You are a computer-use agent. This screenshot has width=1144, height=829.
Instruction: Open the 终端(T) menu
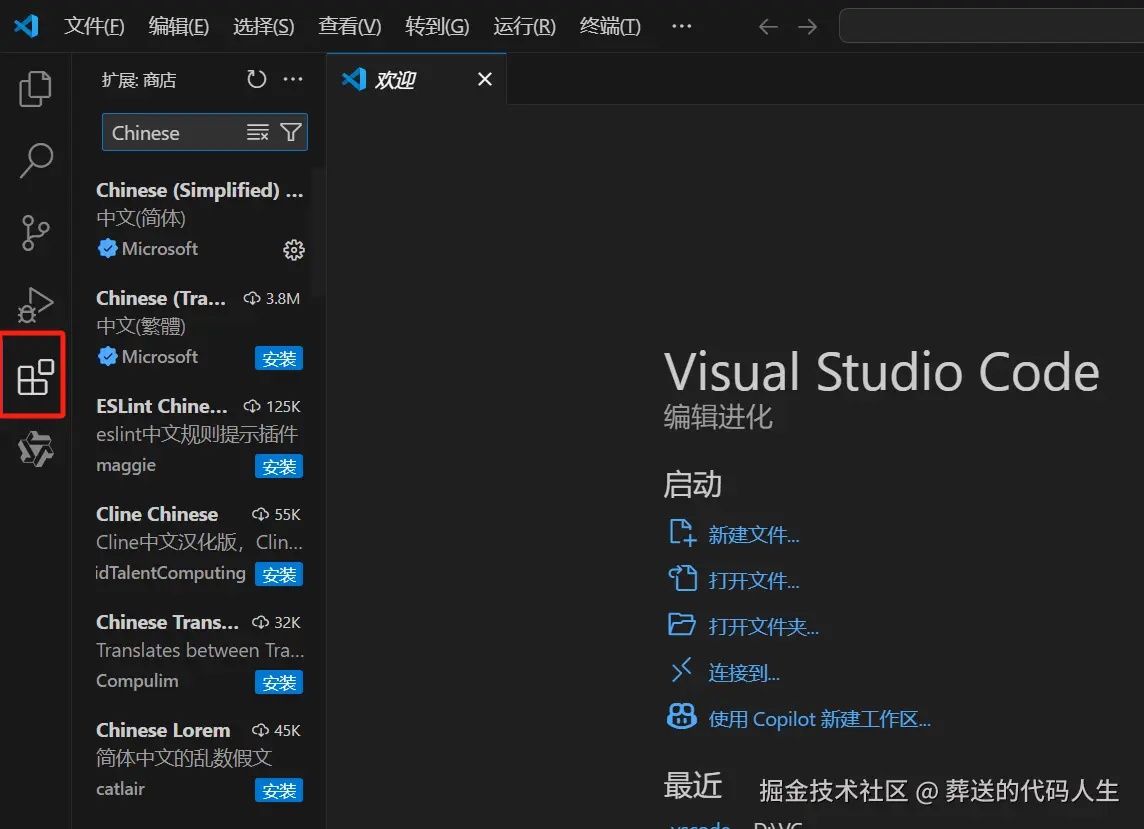610,26
